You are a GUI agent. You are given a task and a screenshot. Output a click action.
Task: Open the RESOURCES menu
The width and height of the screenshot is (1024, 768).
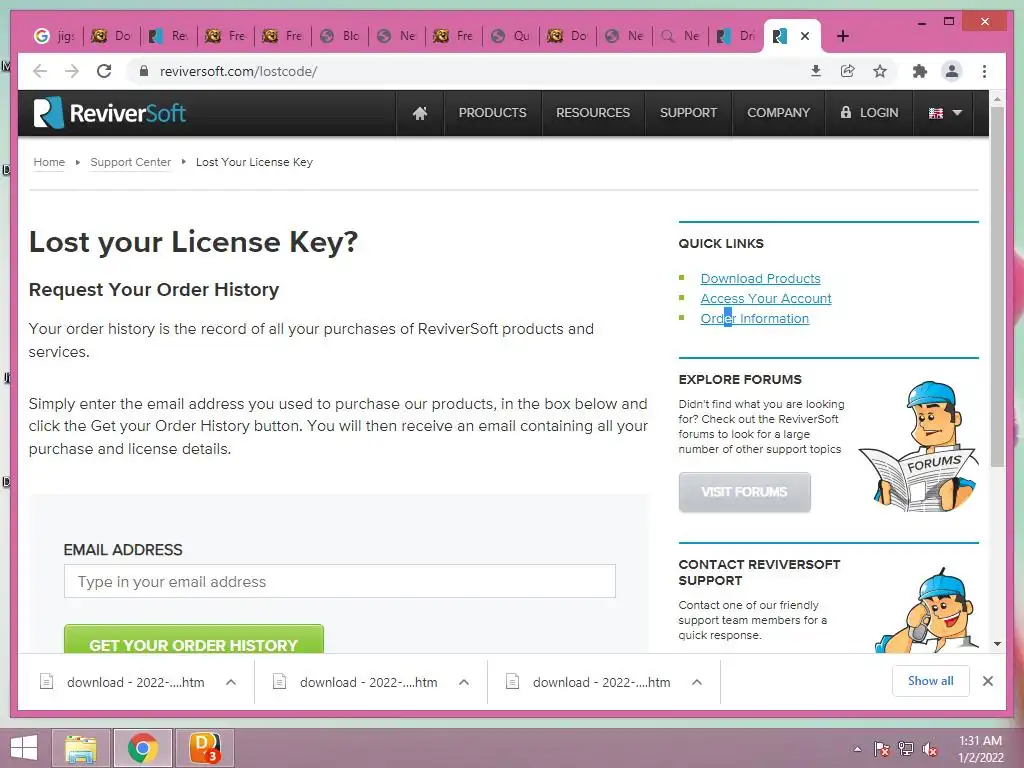593,113
